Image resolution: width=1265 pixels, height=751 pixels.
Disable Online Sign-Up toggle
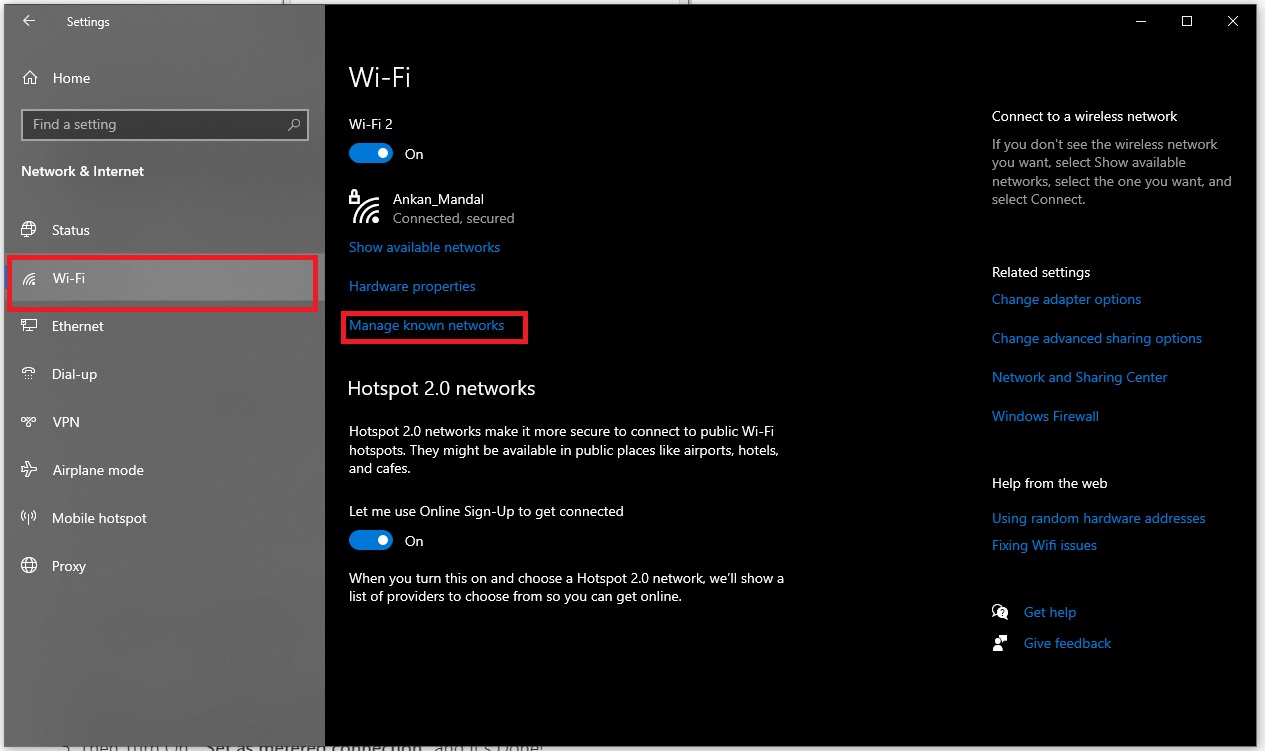[x=370, y=539]
